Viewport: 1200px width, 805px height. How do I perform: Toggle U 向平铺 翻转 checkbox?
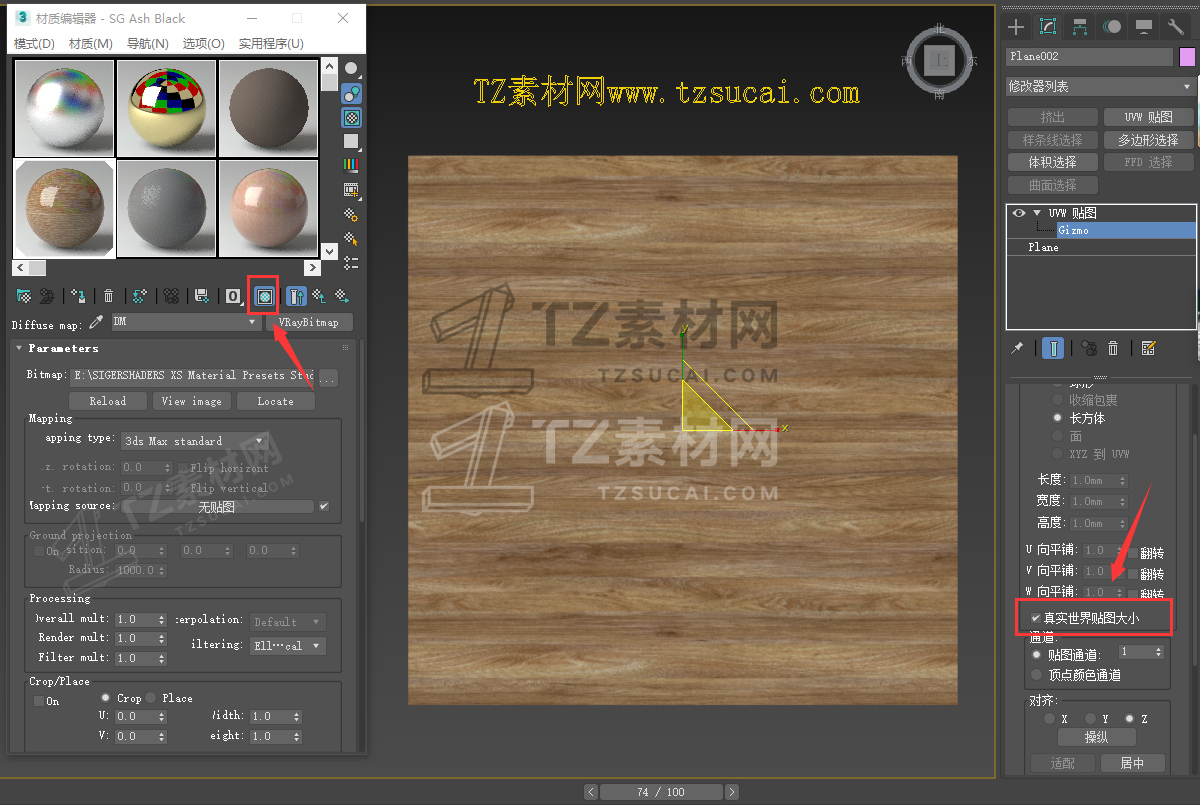tap(1133, 552)
